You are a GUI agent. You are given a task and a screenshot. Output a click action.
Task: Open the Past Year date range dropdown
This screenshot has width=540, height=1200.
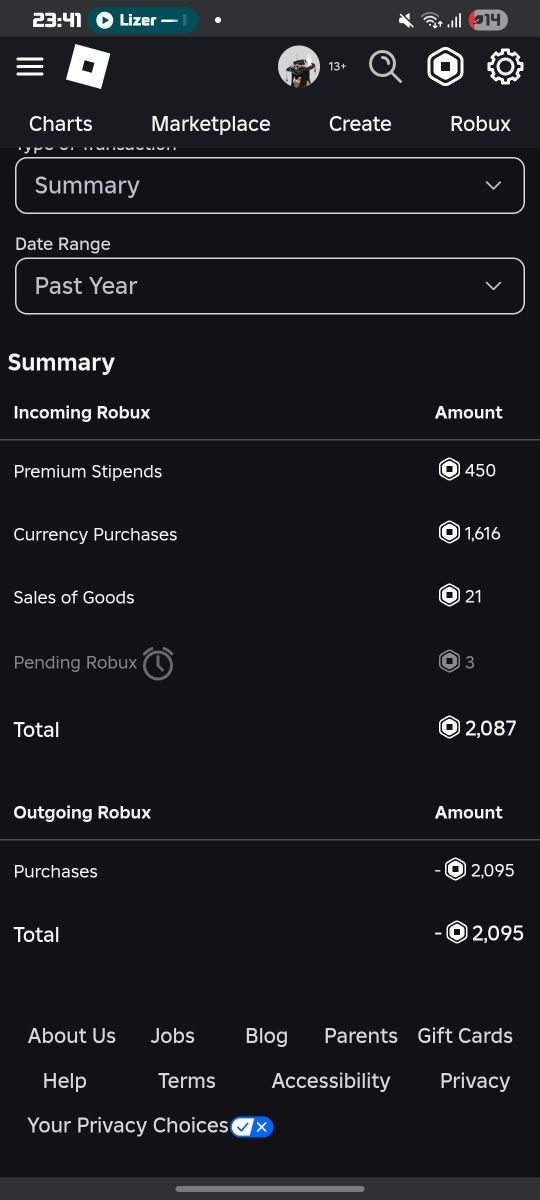pyautogui.click(x=270, y=286)
